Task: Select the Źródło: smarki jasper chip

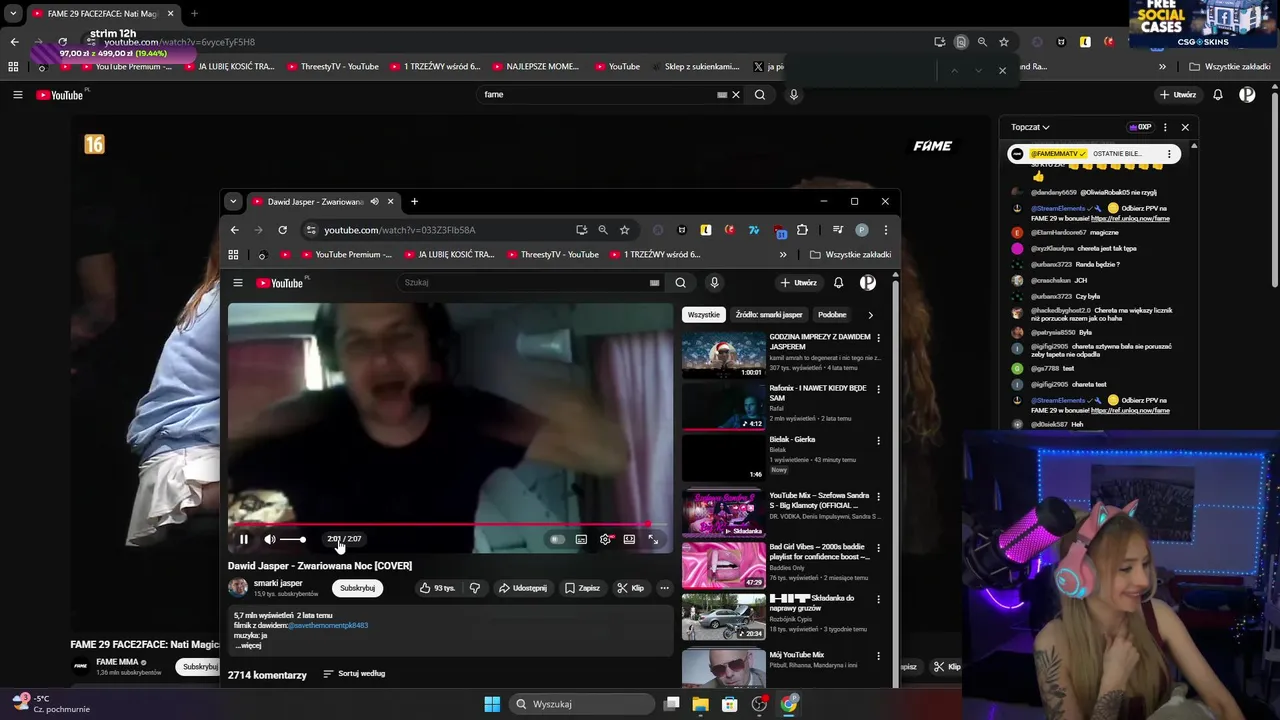Action: point(769,315)
